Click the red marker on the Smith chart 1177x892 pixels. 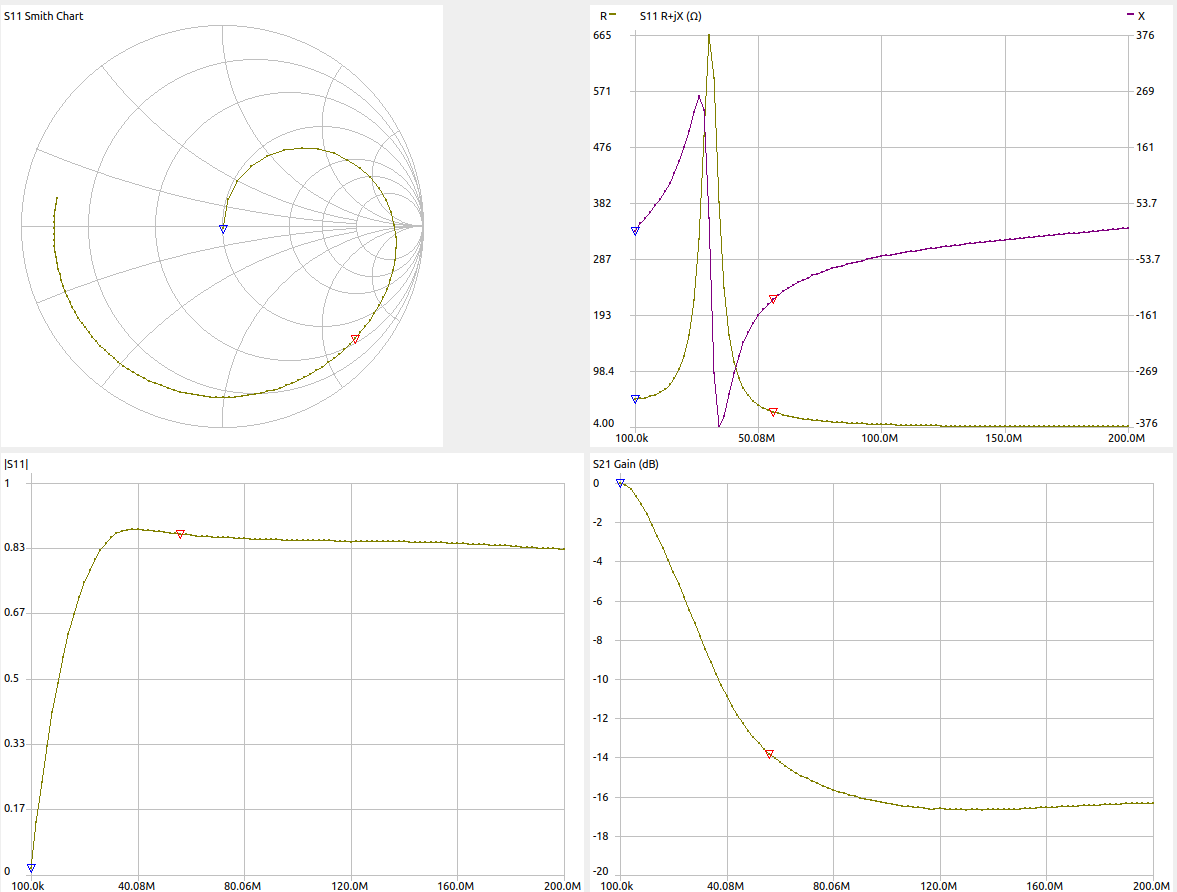pyautogui.click(x=355, y=340)
